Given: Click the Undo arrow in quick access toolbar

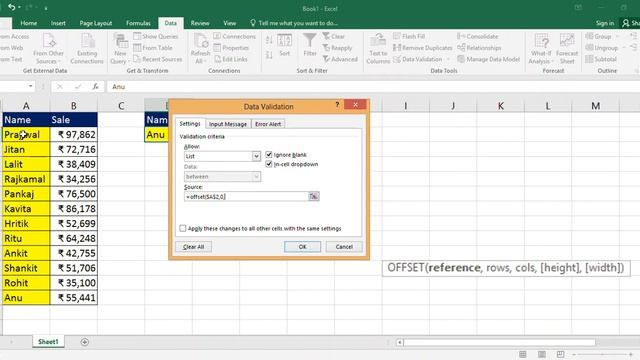Looking at the screenshot, I should pos(11,7).
